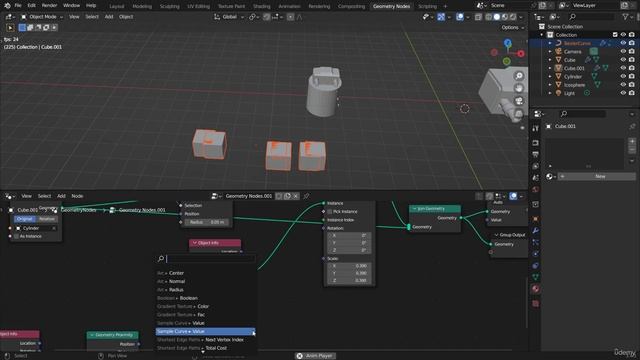
Task: Toggle show gizmo button in header
Action: point(441,17)
